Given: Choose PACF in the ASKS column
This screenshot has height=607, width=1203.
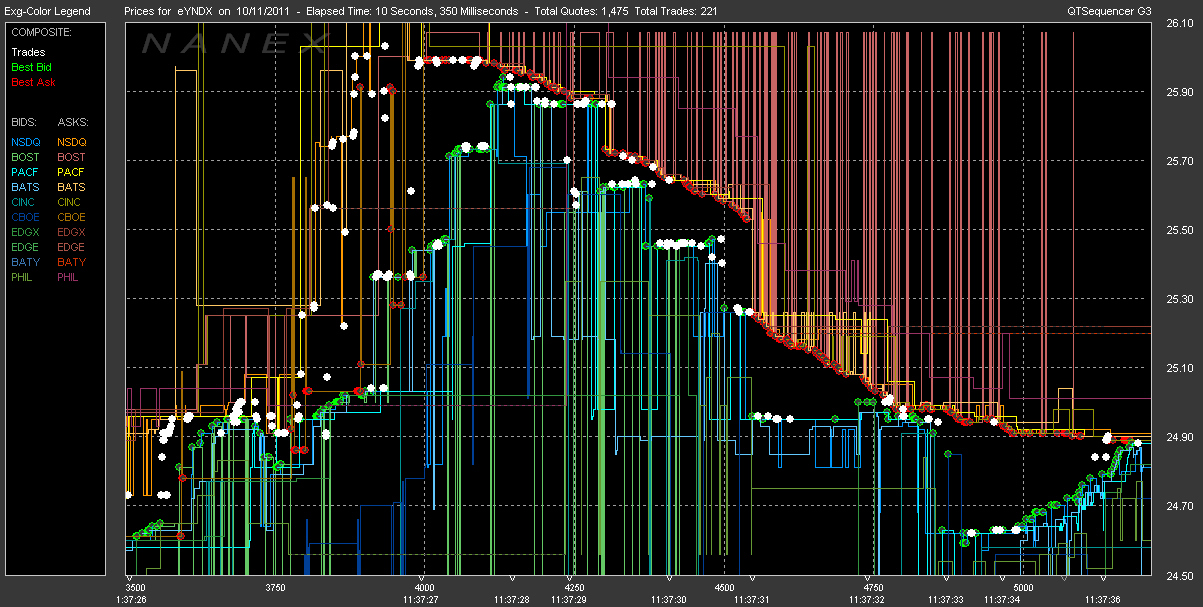Looking at the screenshot, I should tap(72, 172).
